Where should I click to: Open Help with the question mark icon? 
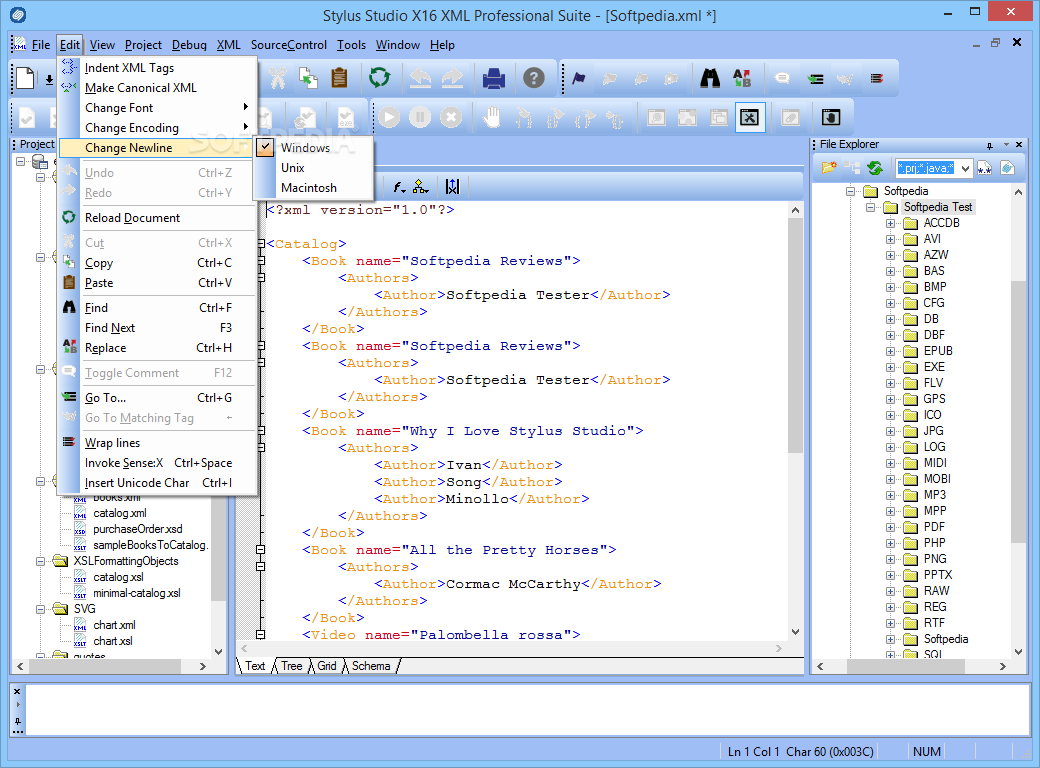533,78
